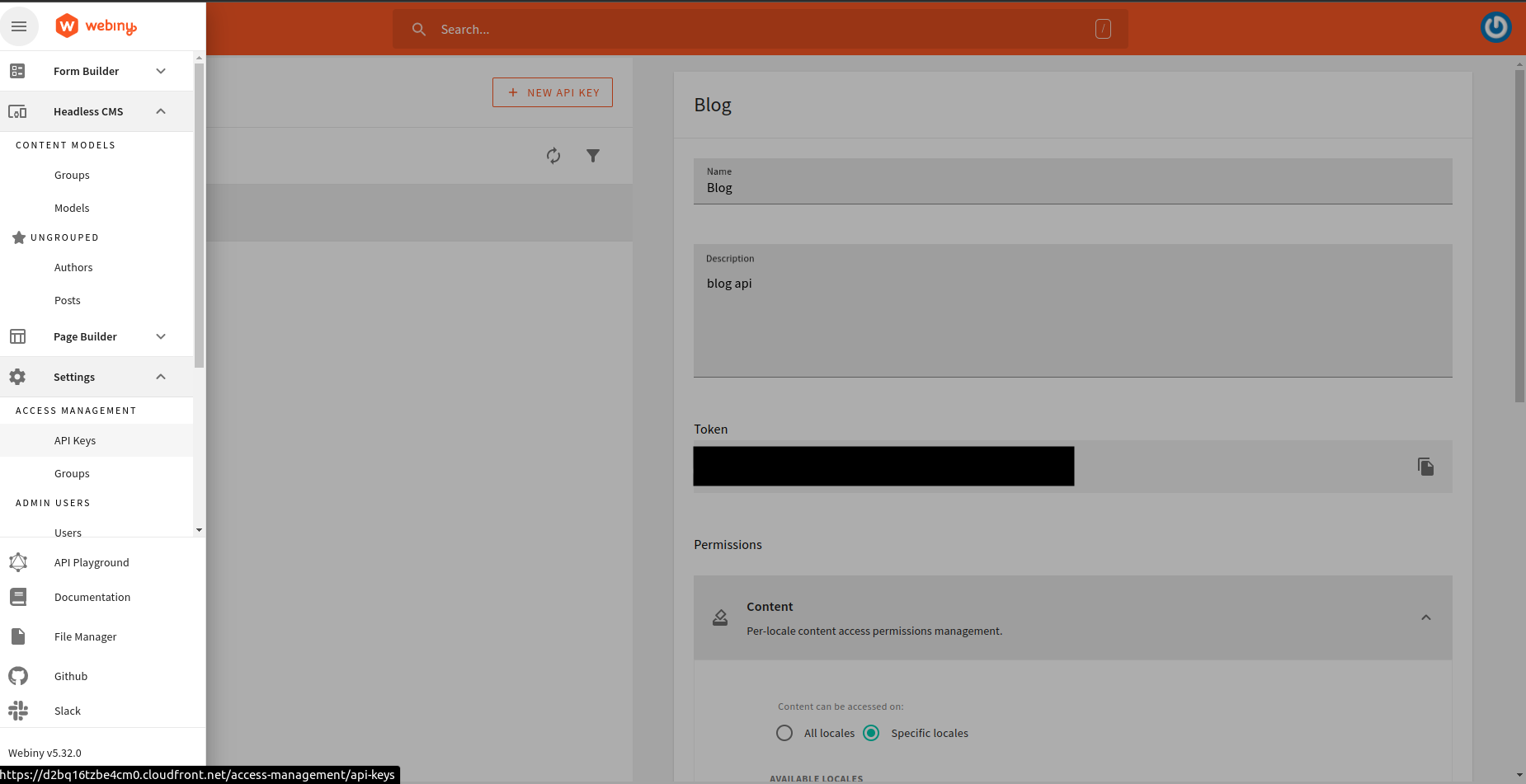Click the hamburger menu icon

click(x=19, y=26)
